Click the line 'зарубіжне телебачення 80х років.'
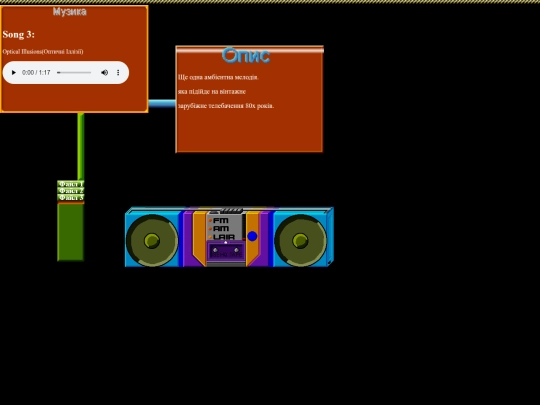 [226, 106]
